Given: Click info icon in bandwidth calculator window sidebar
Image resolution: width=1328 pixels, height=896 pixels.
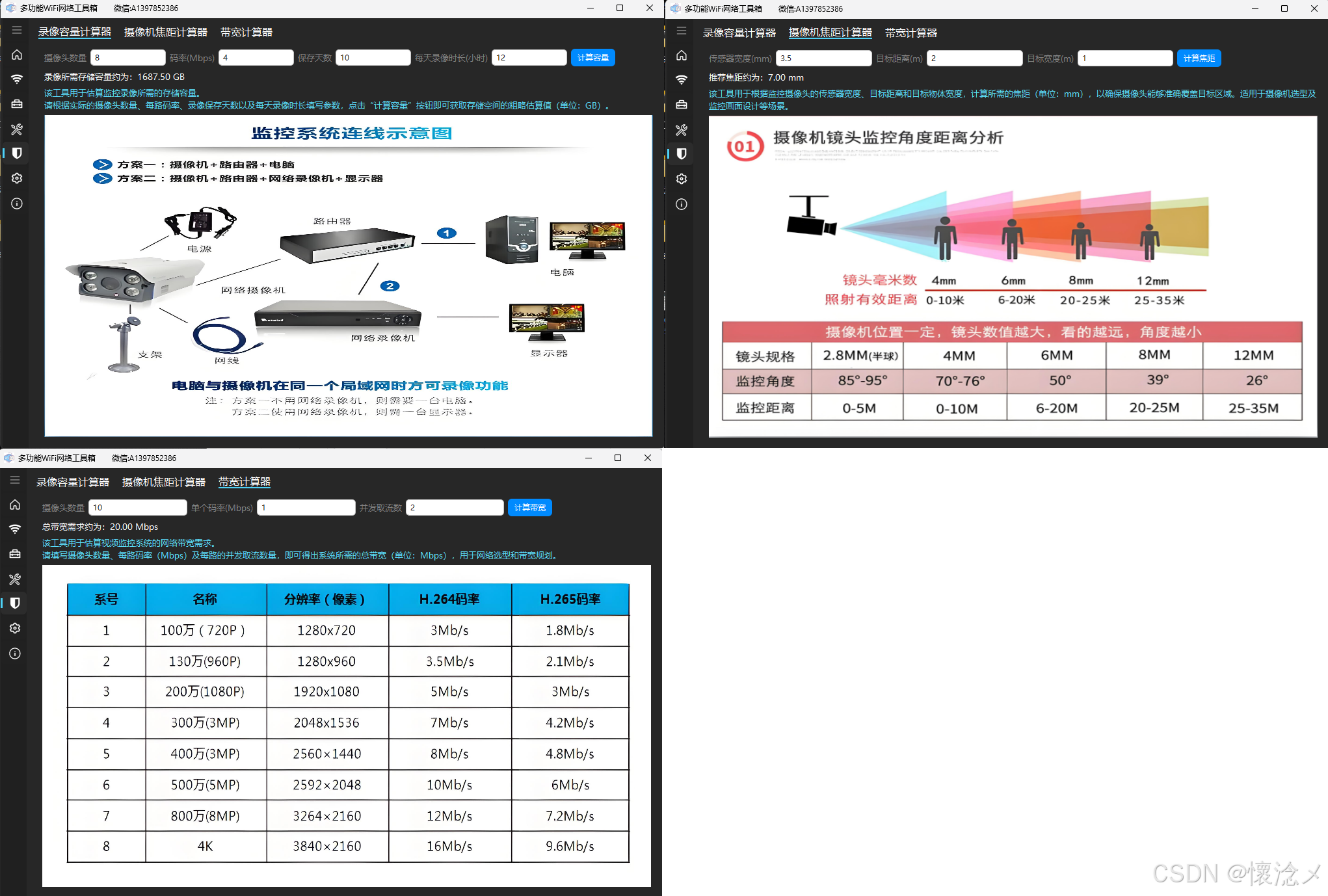Looking at the screenshot, I should [x=15, y=653].
